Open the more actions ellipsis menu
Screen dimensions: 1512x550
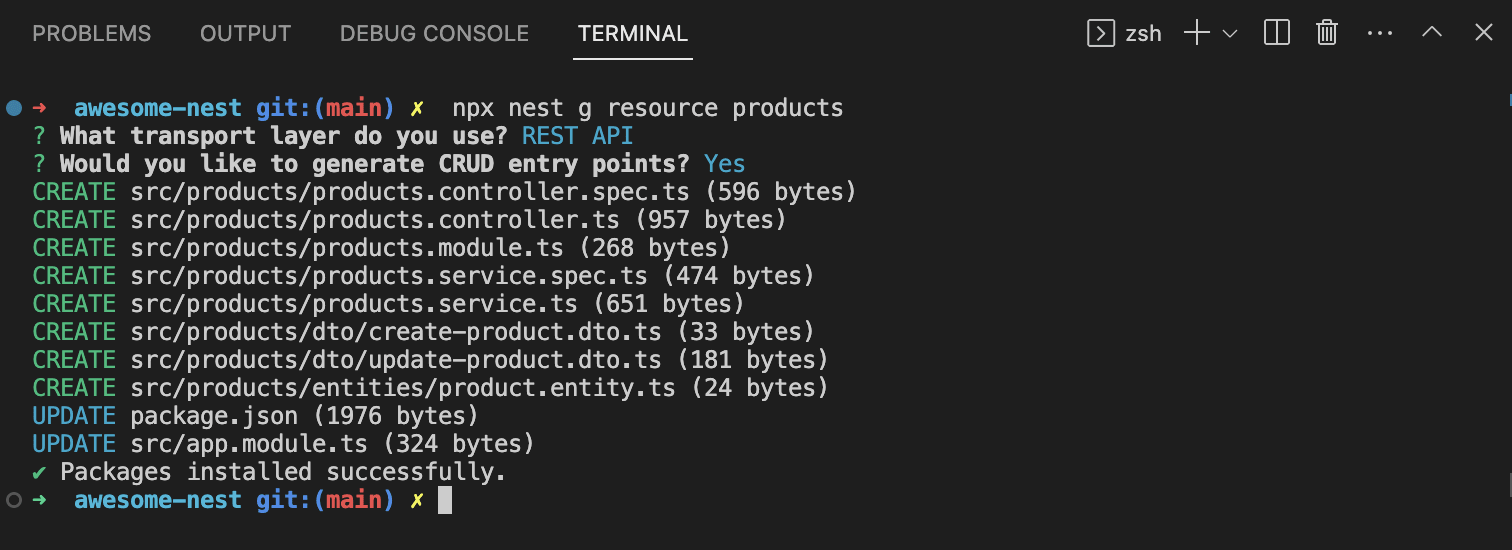tap(1380, 33)
